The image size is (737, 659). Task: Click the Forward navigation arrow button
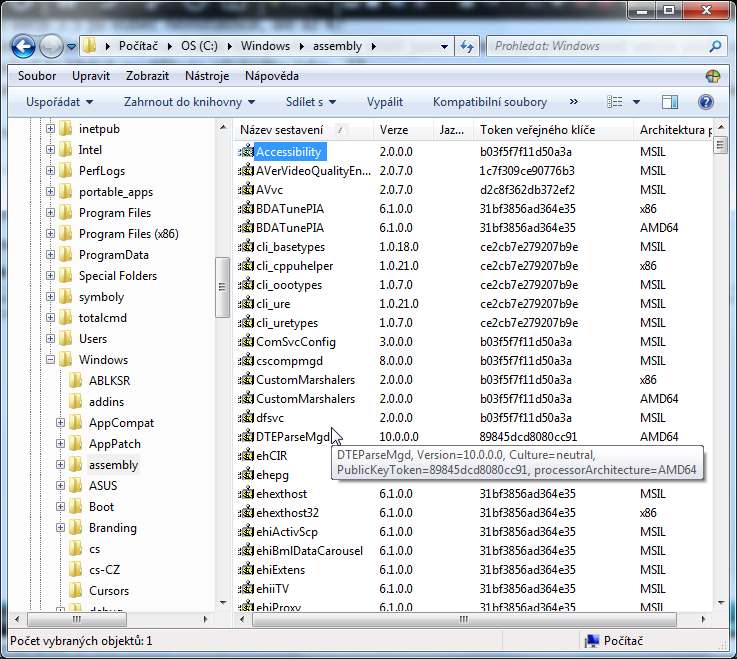tap(51, 46)
